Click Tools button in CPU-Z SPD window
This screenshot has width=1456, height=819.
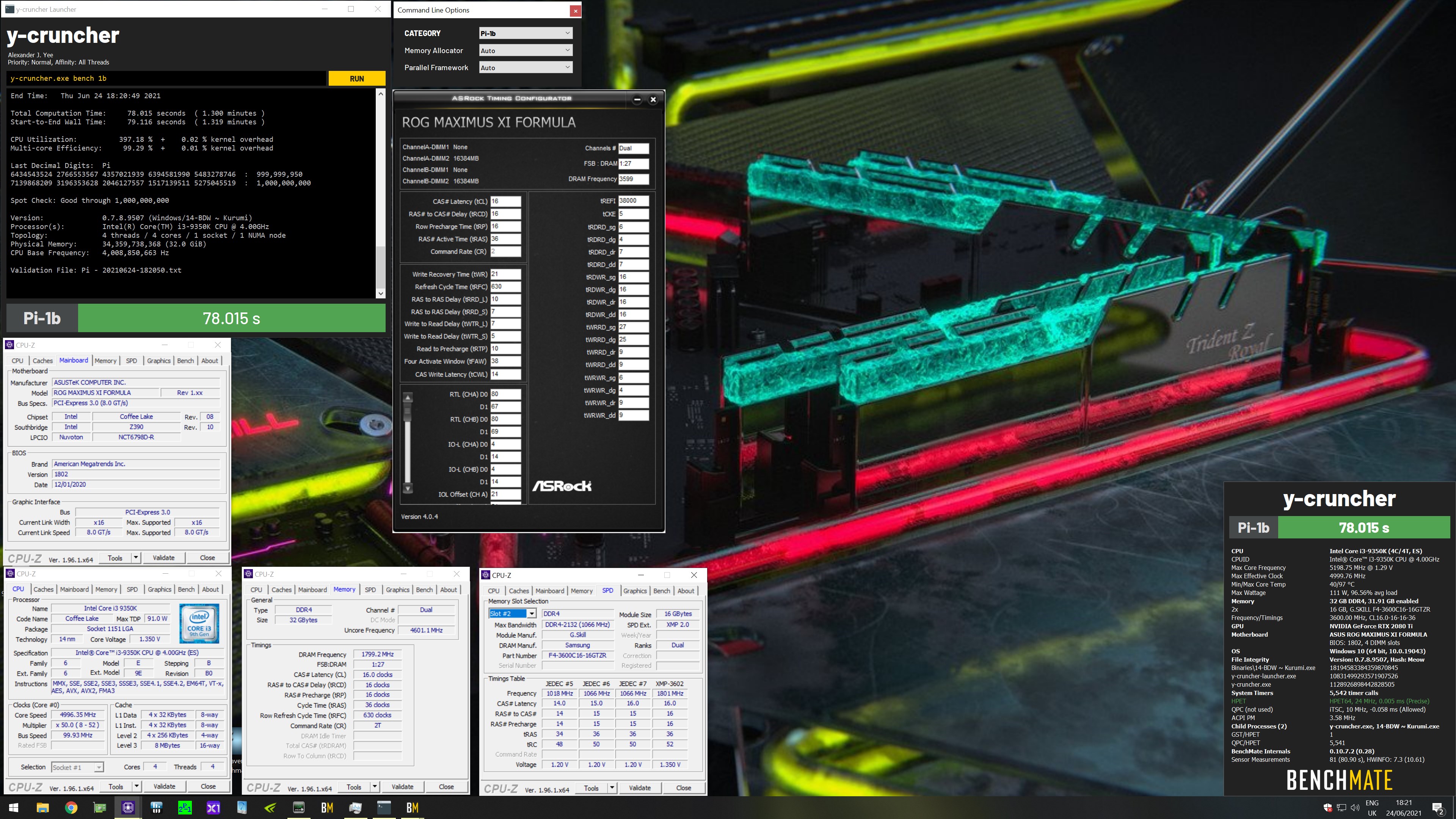[591, 788]
